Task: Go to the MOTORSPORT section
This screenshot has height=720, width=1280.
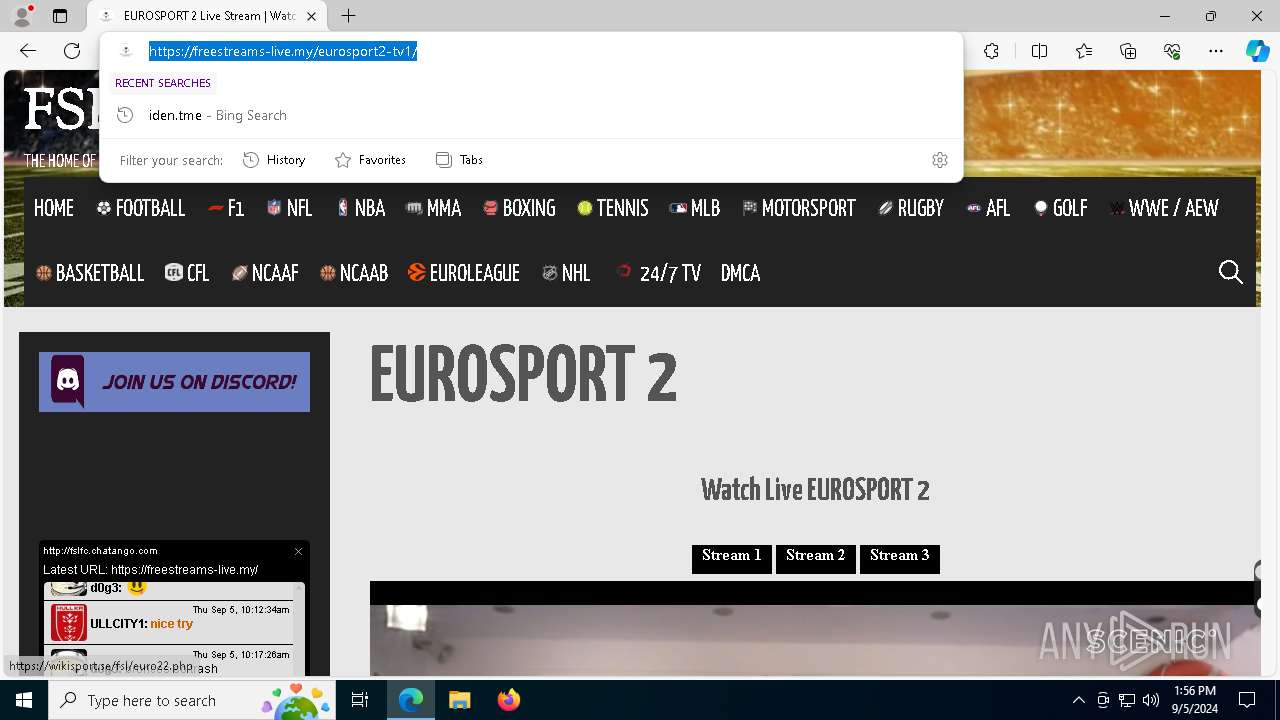Action: pos(799,208)
